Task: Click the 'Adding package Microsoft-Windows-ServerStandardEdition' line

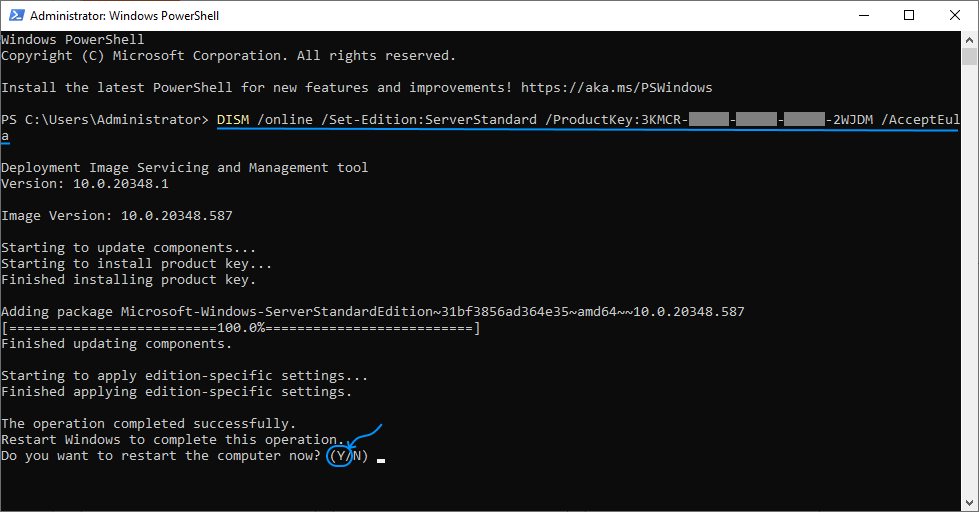Action: pyautogui.click(x=373, y=312)
